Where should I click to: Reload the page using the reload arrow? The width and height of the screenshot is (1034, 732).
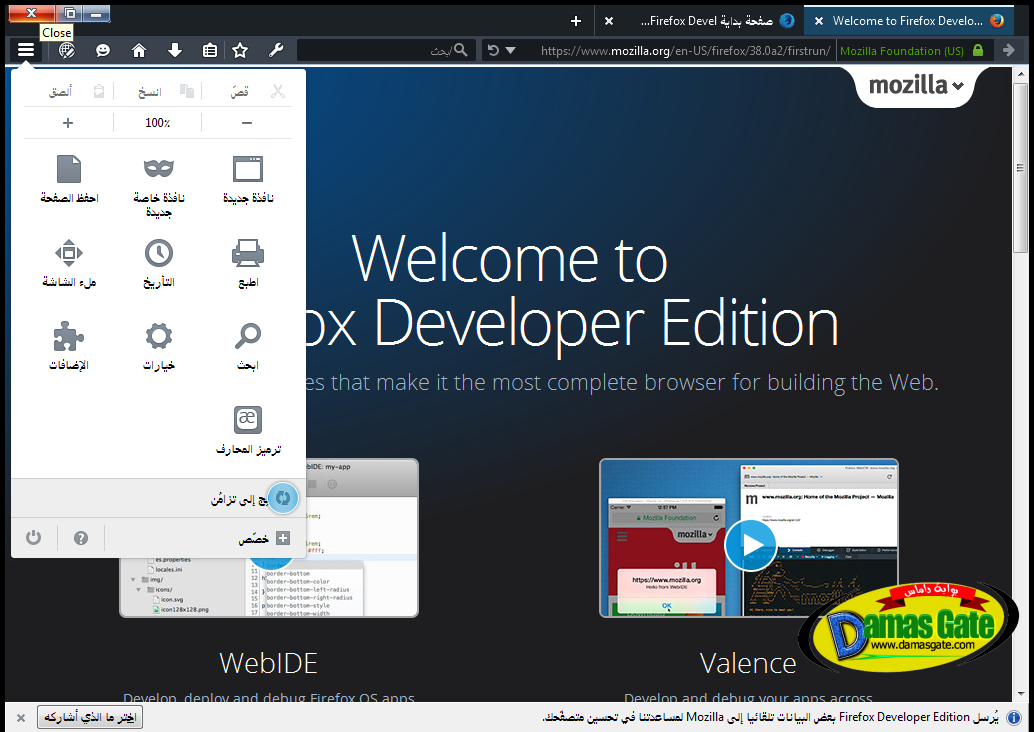(493, 50)
